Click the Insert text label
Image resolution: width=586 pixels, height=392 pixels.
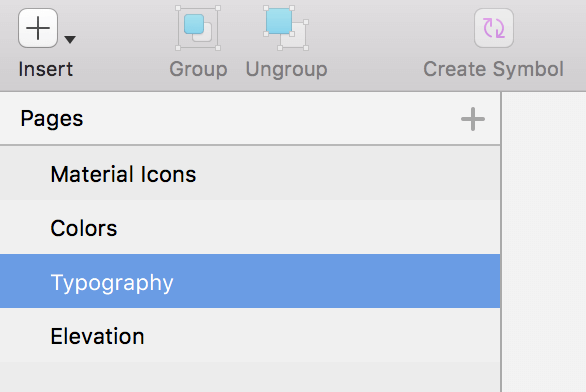pyautogui.click(x=46, y=69)
